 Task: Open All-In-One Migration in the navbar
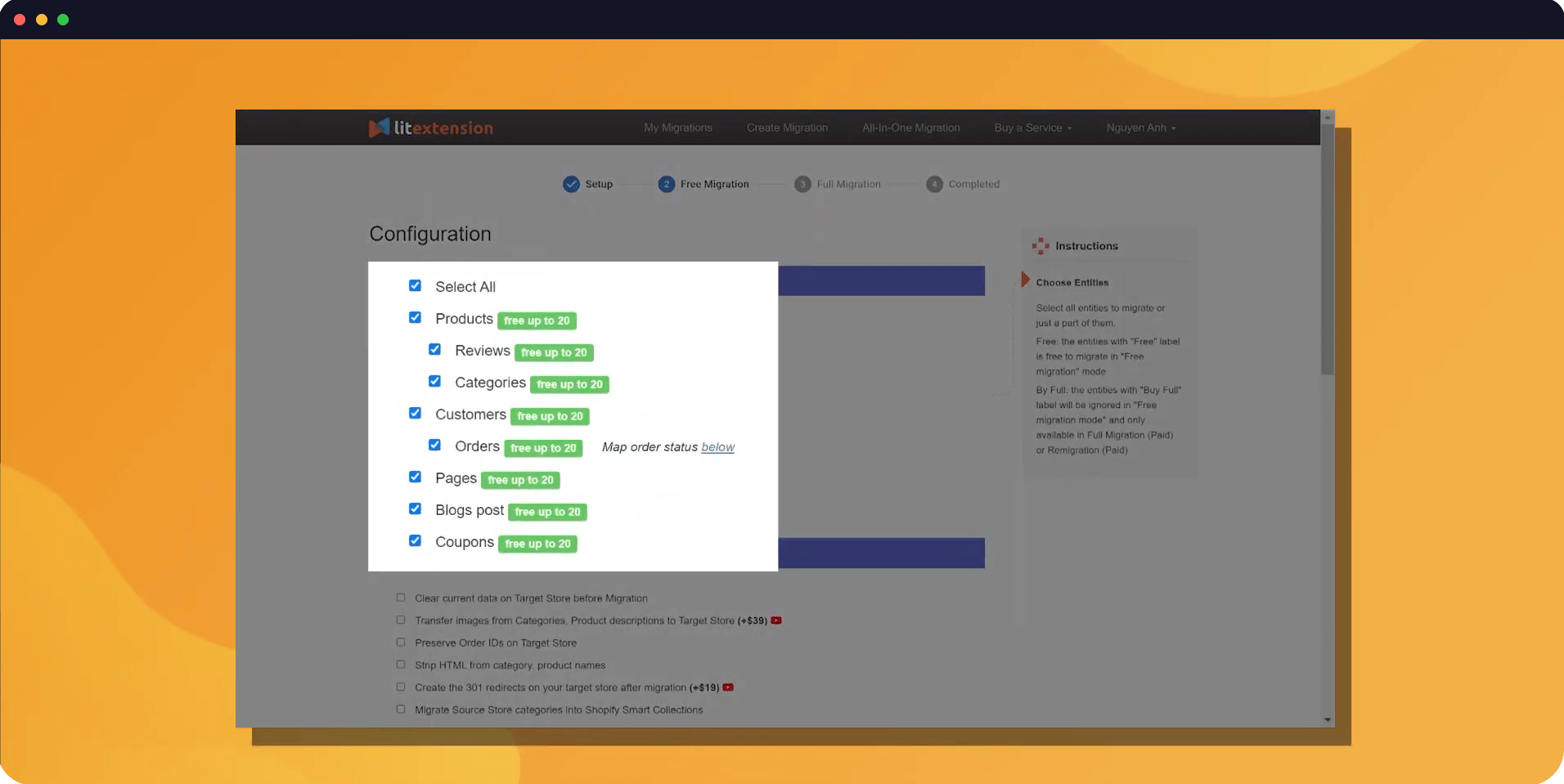coord(911,128)
